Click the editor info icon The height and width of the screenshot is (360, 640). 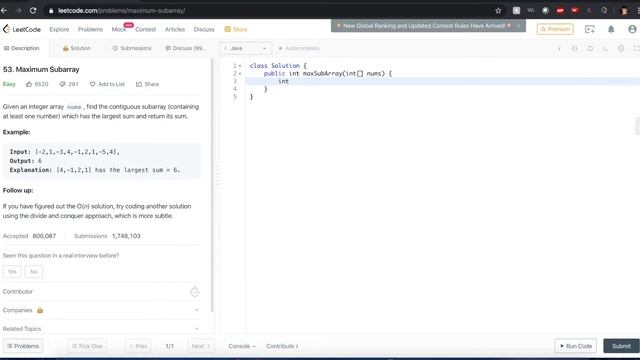pos(559,48)
